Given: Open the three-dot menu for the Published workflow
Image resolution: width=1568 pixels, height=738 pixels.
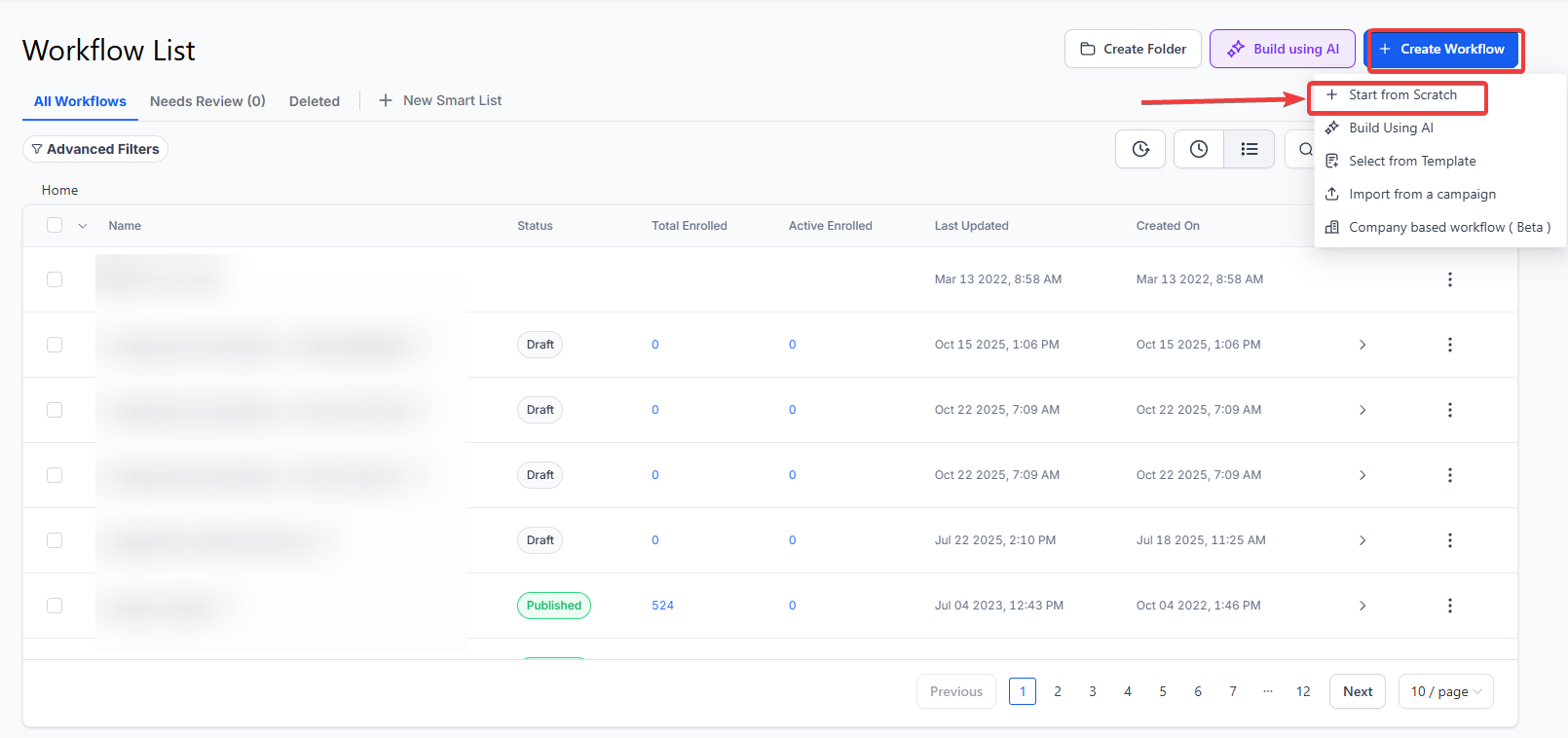Looking at the screenshot, I should (x=1449, y=606).
